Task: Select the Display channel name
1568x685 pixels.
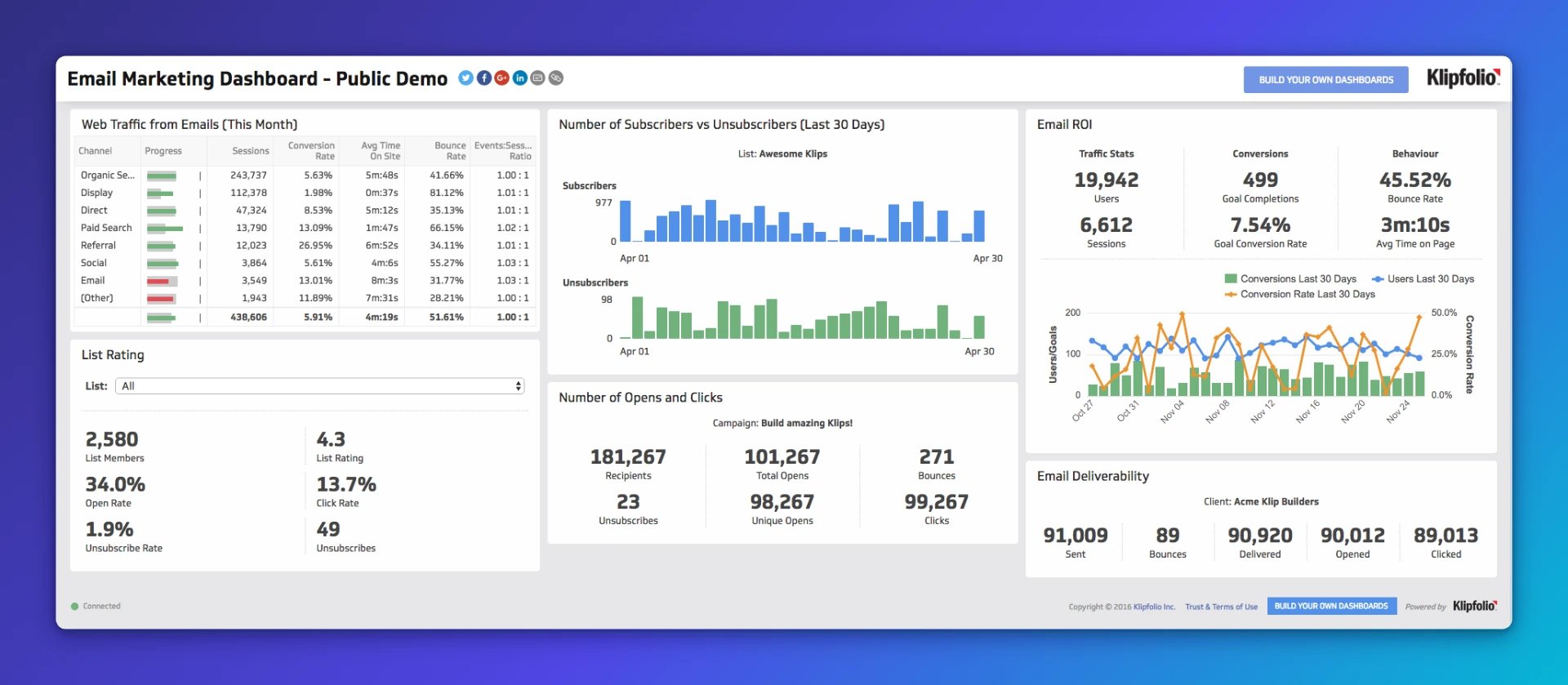Action: click(96, 193)
